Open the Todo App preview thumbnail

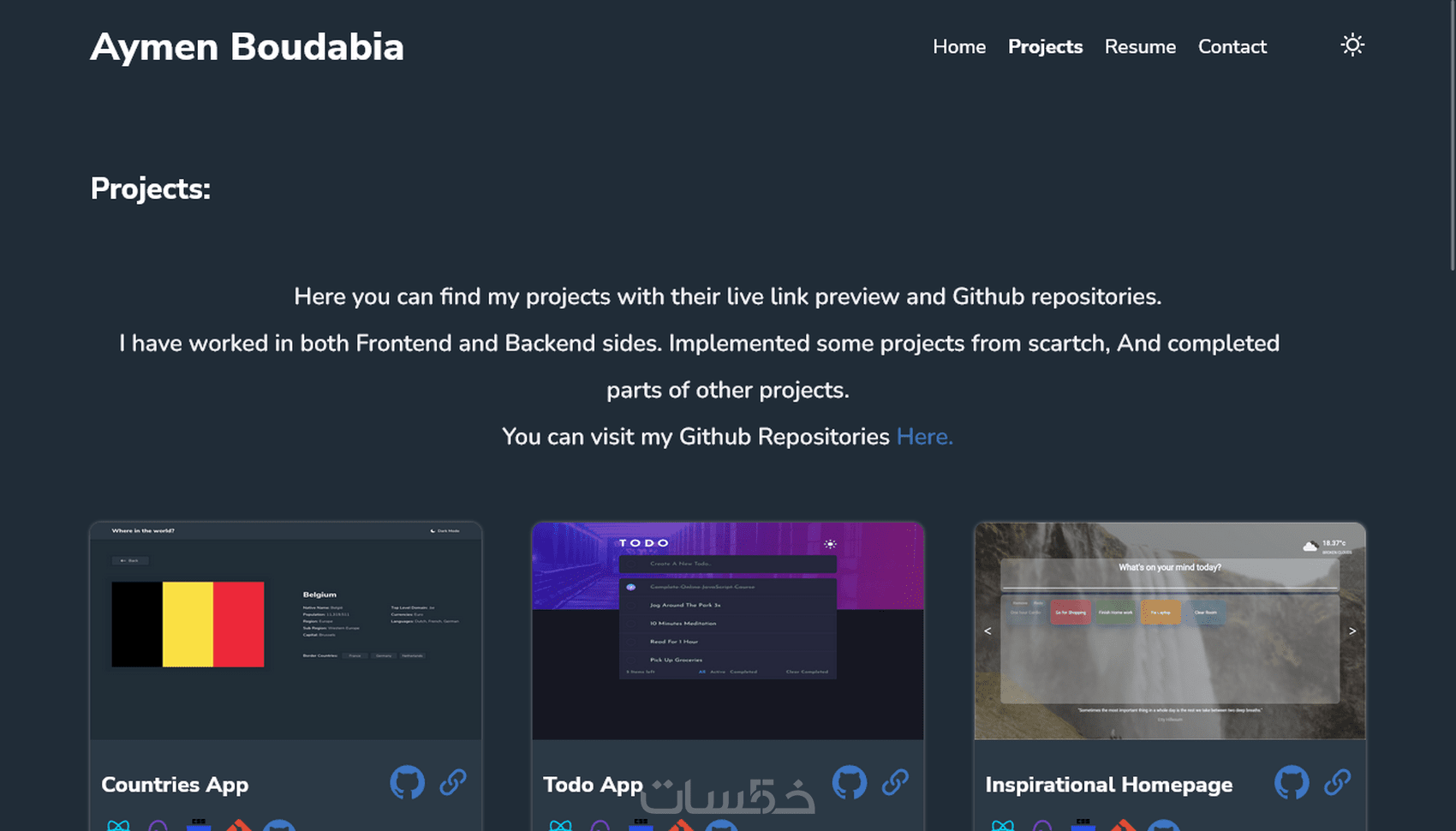[728, 631]
